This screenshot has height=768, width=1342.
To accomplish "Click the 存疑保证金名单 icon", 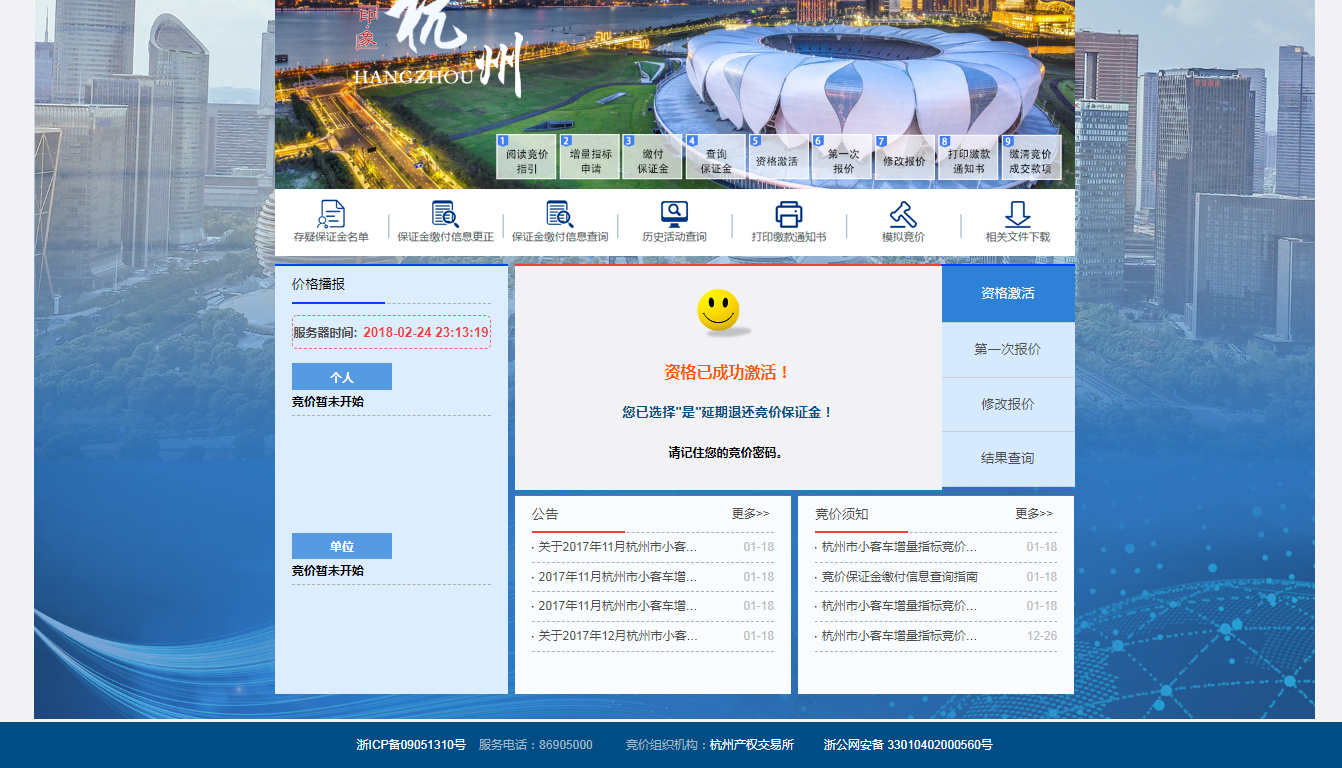I will [x=331, y=214].
